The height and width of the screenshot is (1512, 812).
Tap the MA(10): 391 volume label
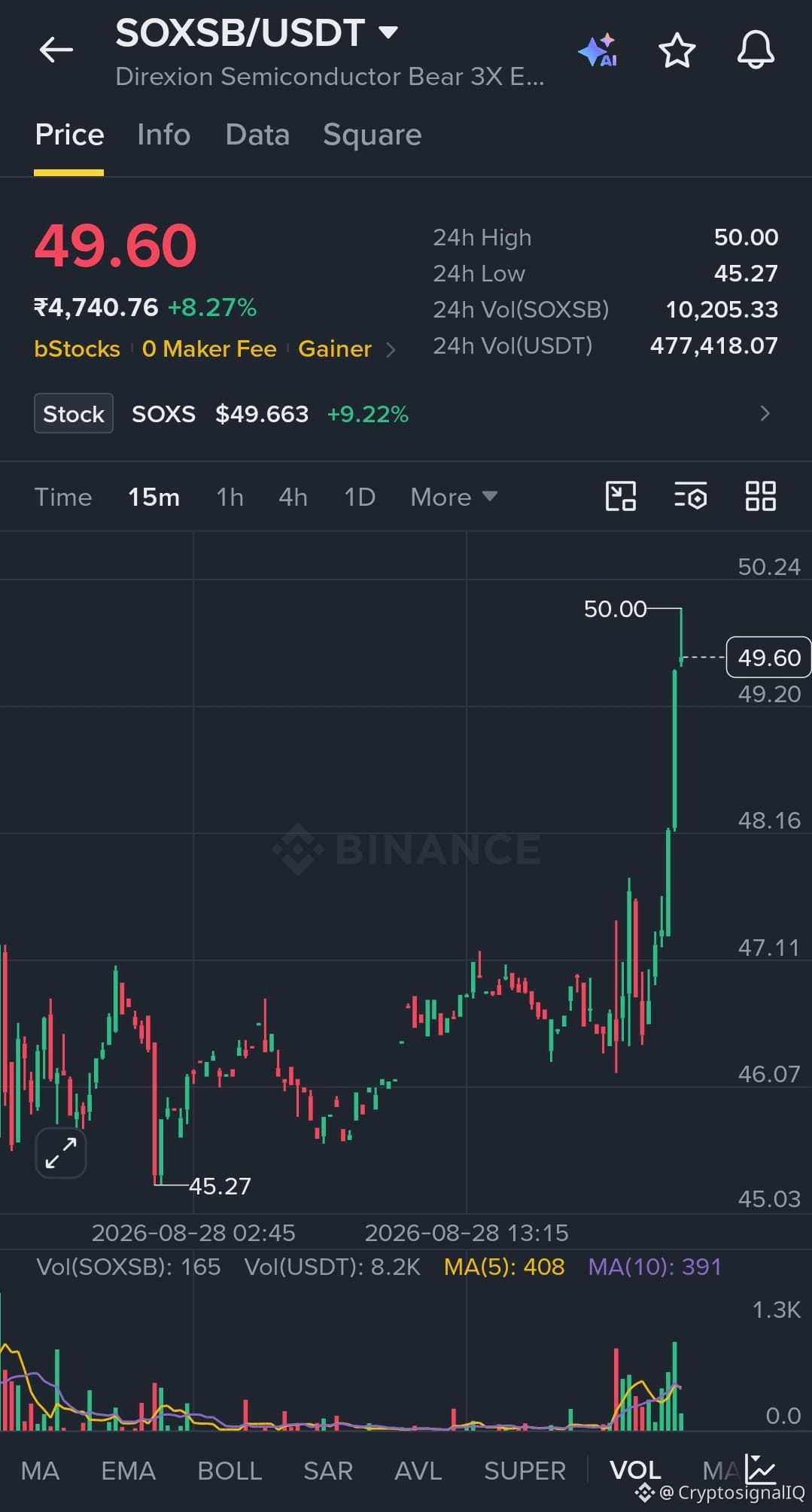[655, 1267]
